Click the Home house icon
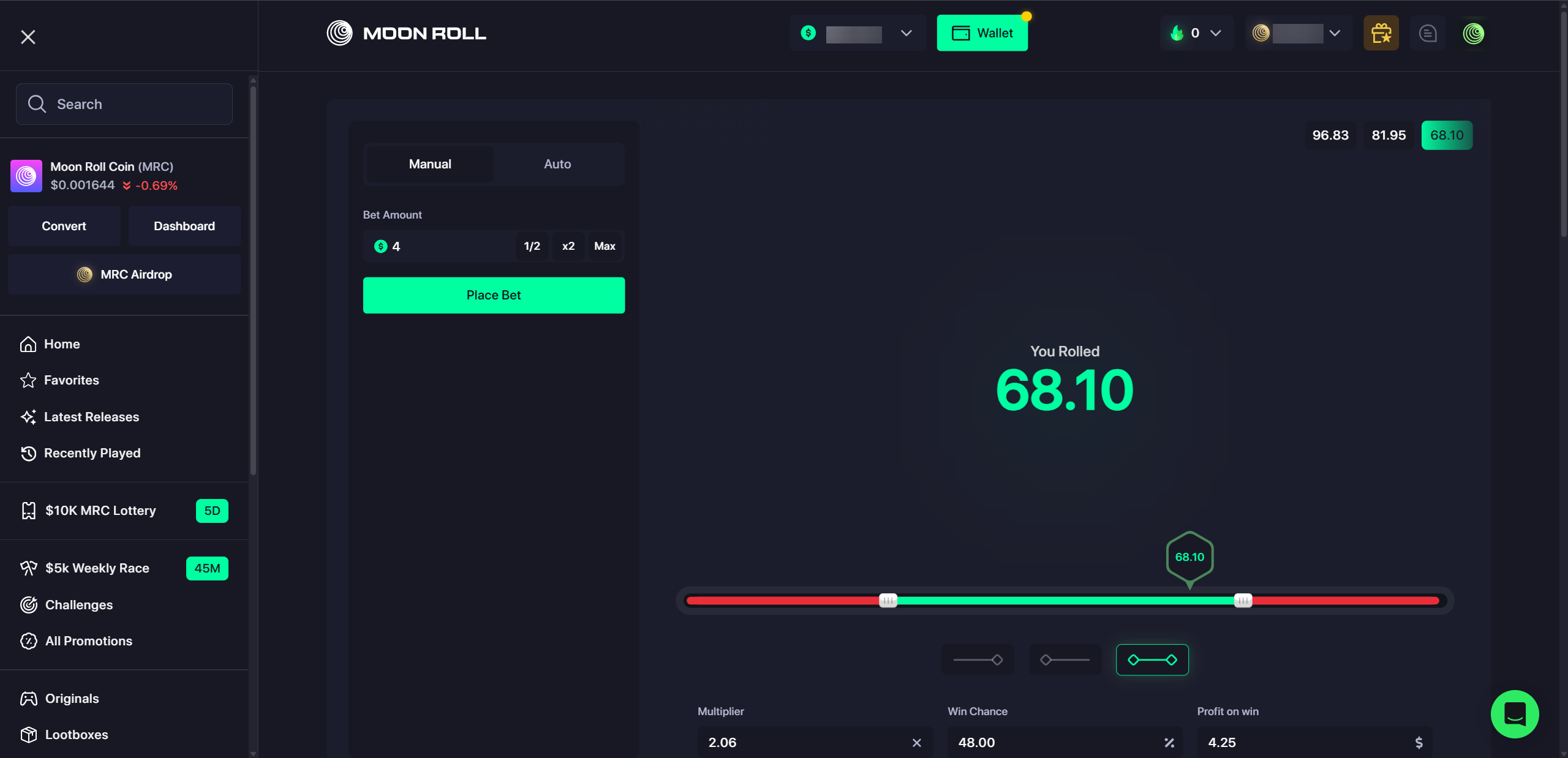Viewport: 1568px width, 758px height. click(28, 344)
